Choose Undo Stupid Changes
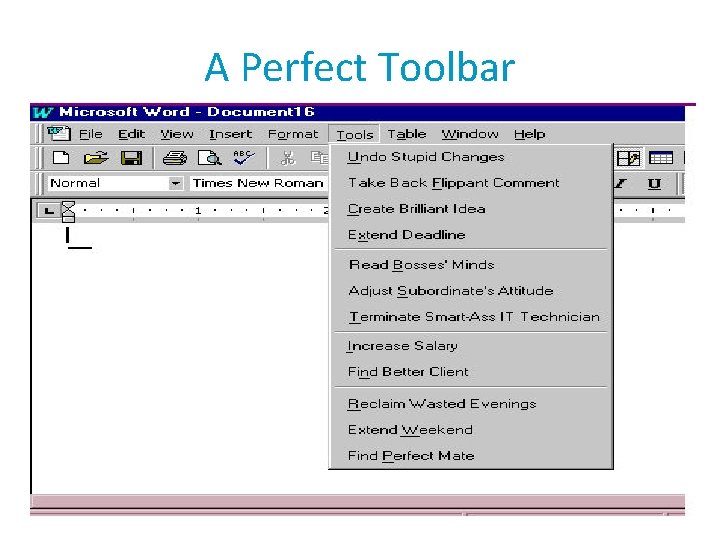 pyautogui.click(x=471, y=157)
